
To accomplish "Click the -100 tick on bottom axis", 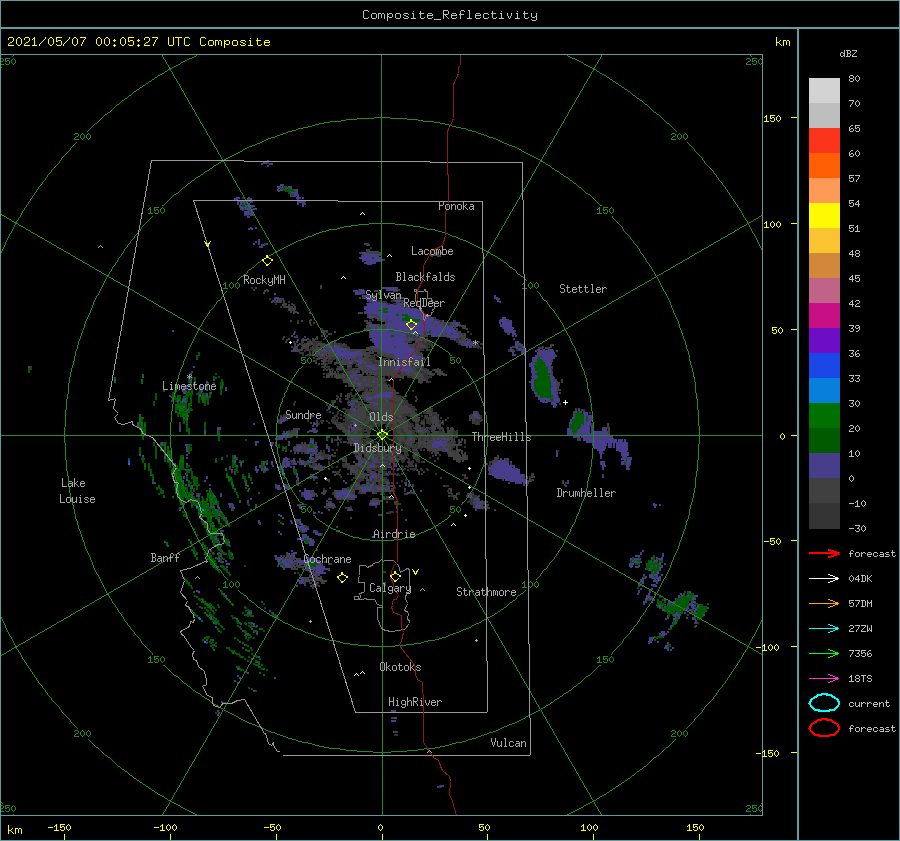I will click(x=165, y=827).
